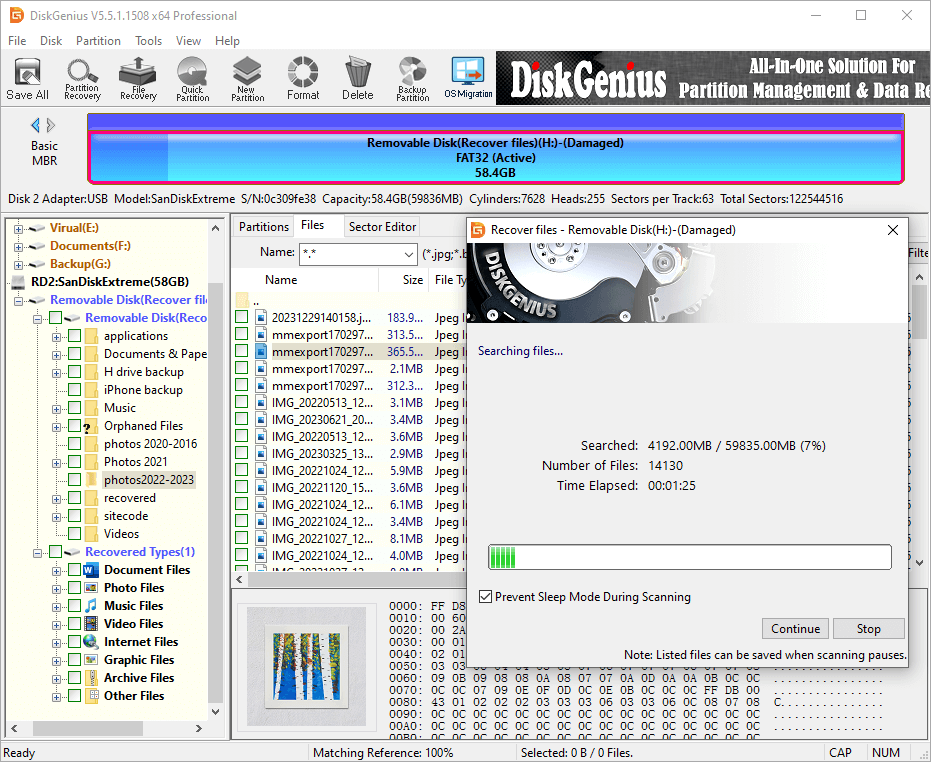Start the OS Migration tool
931x762 pixels.
(x=468, y=78)
